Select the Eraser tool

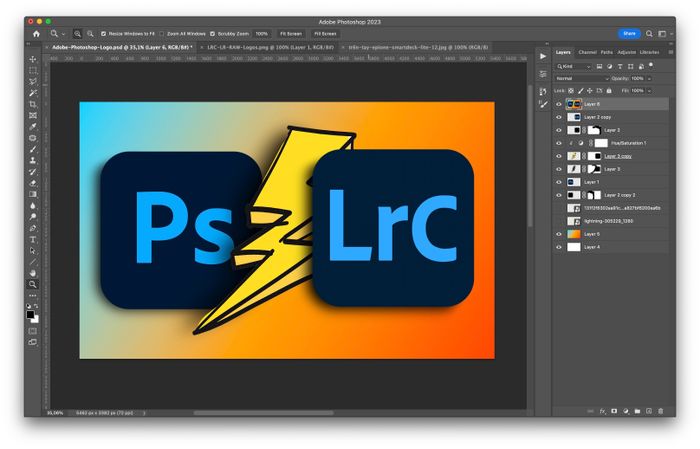pyautogui.click(x=33, y=183)
